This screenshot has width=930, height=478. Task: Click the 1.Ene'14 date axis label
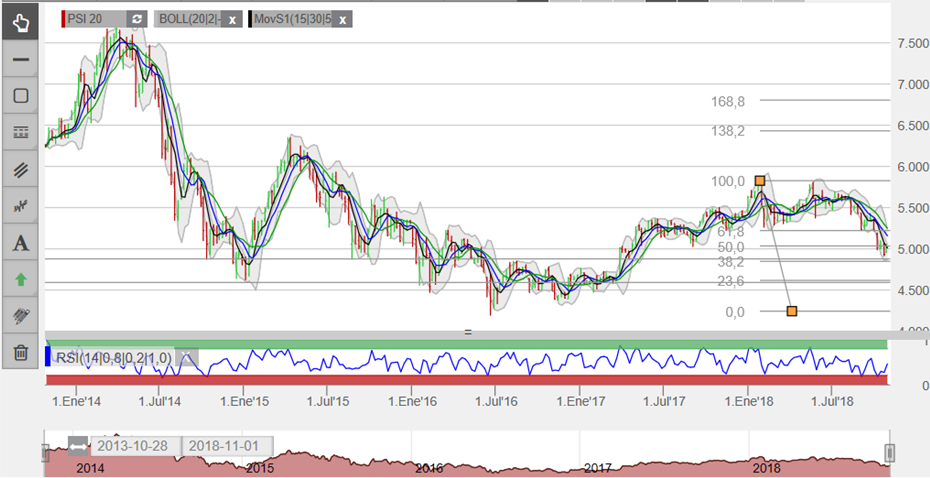pos(77,402)
